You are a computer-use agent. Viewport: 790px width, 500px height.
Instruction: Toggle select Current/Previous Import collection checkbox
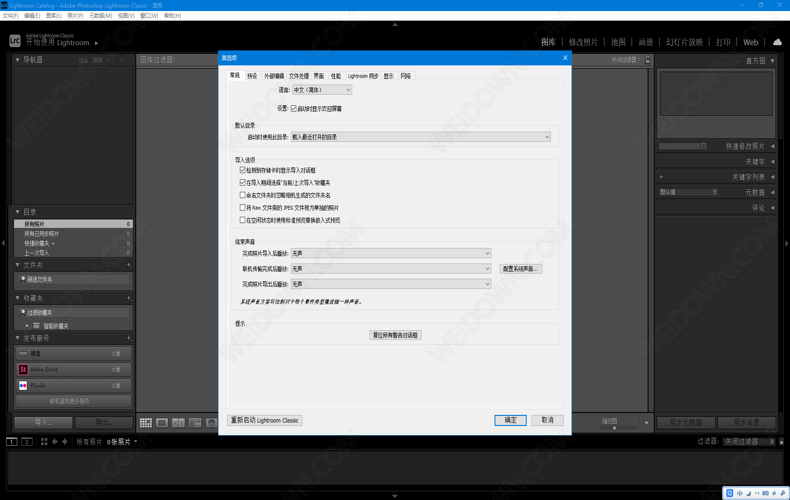click(242, 182)
